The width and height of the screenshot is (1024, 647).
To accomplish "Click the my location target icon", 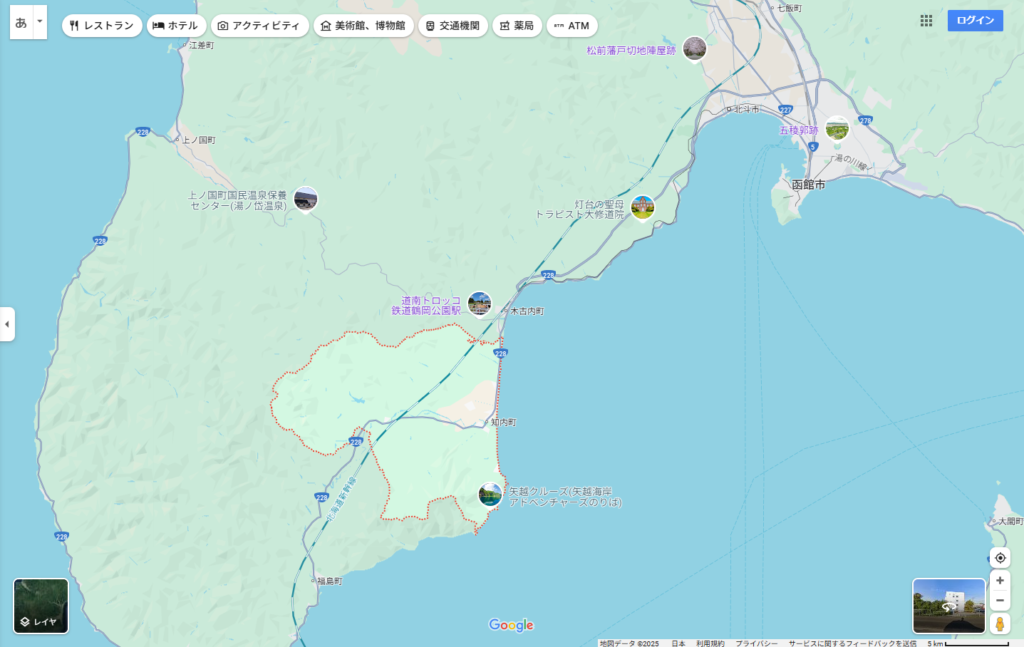I will pos(1000,558).
